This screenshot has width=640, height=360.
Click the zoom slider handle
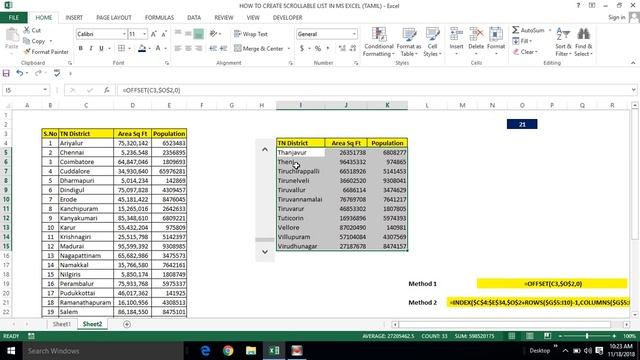(587, 336)
